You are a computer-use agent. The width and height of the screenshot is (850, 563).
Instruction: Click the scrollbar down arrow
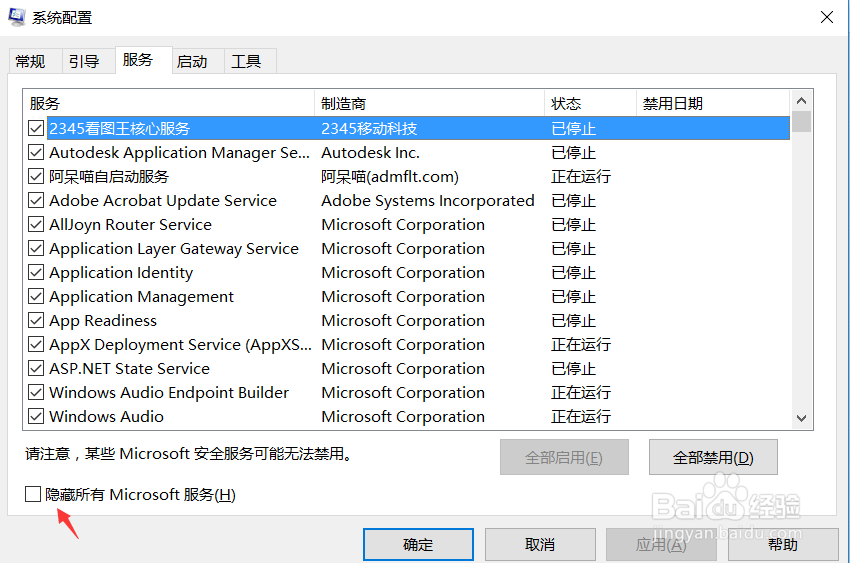(801, 418)
